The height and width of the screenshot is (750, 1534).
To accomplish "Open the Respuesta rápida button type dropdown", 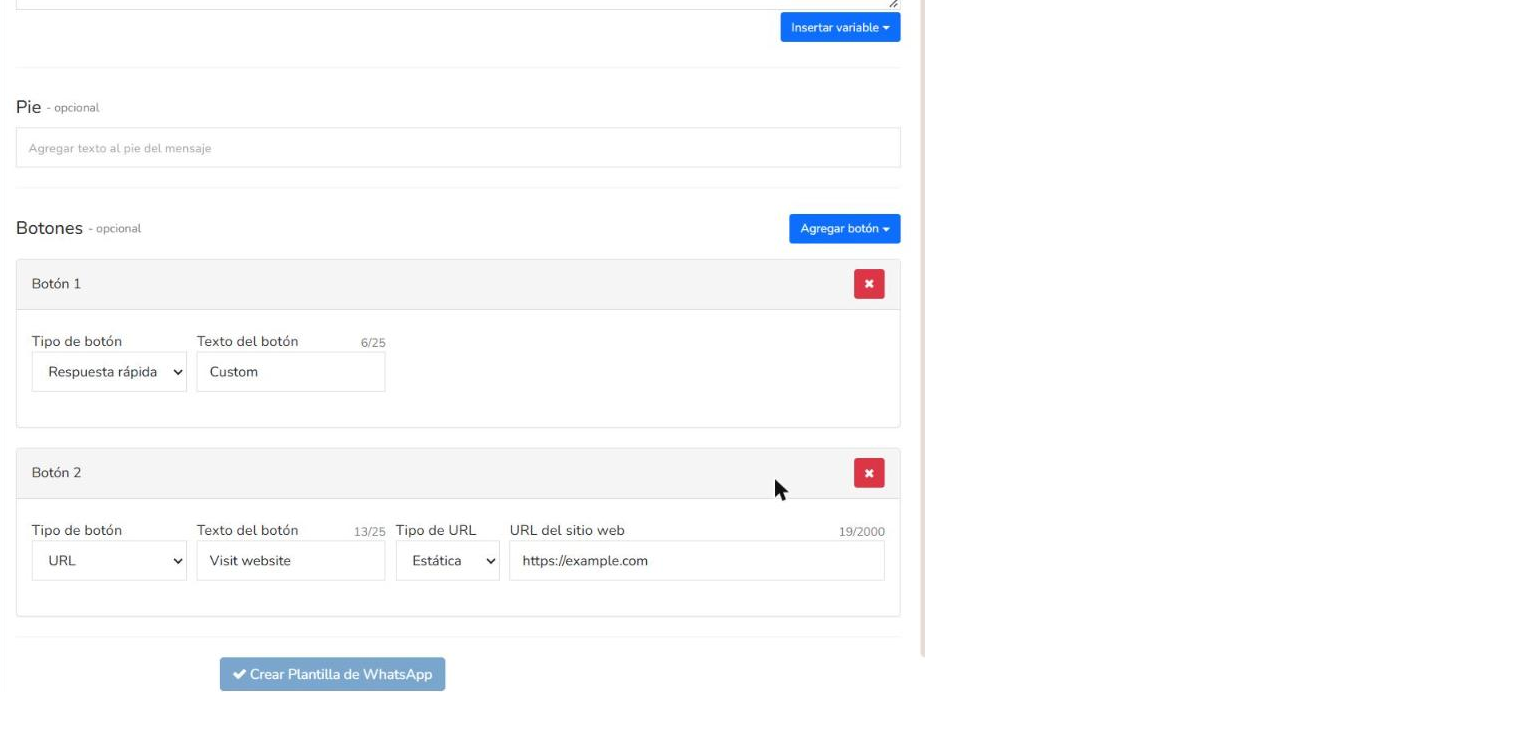I will tap(109, 372).
